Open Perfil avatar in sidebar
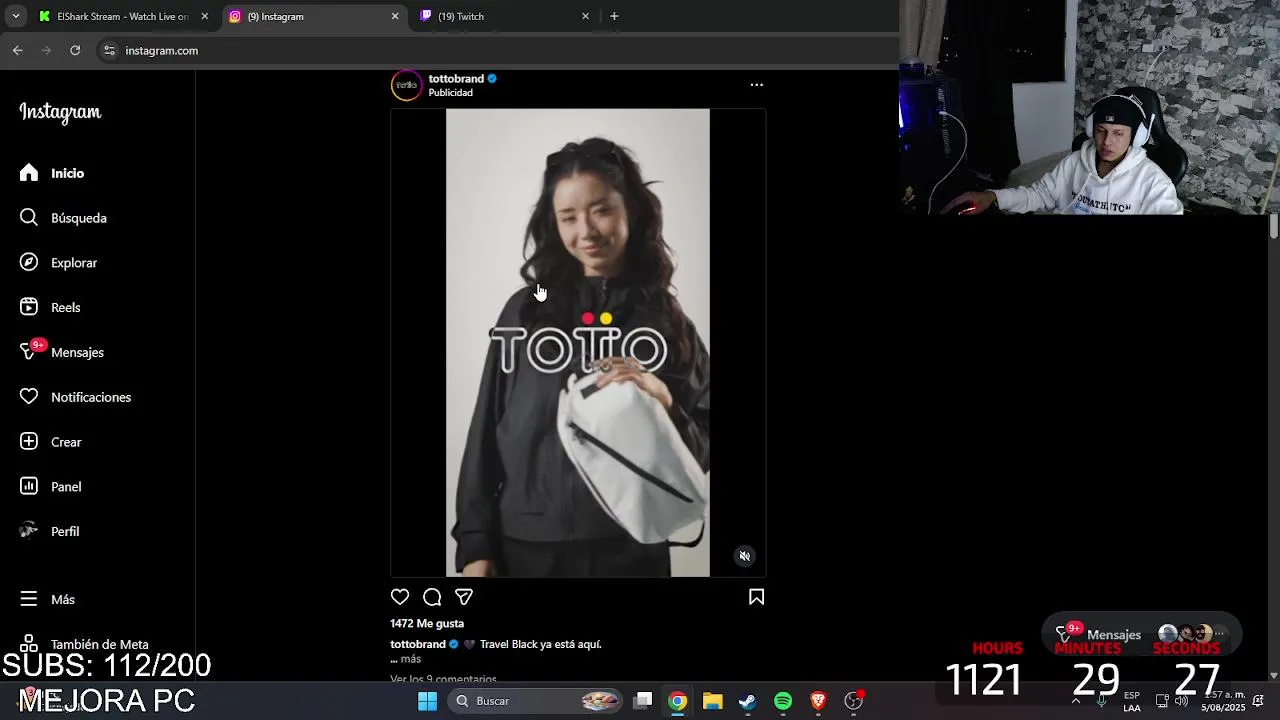This screenshot has width=1280, height=720. 29,531
